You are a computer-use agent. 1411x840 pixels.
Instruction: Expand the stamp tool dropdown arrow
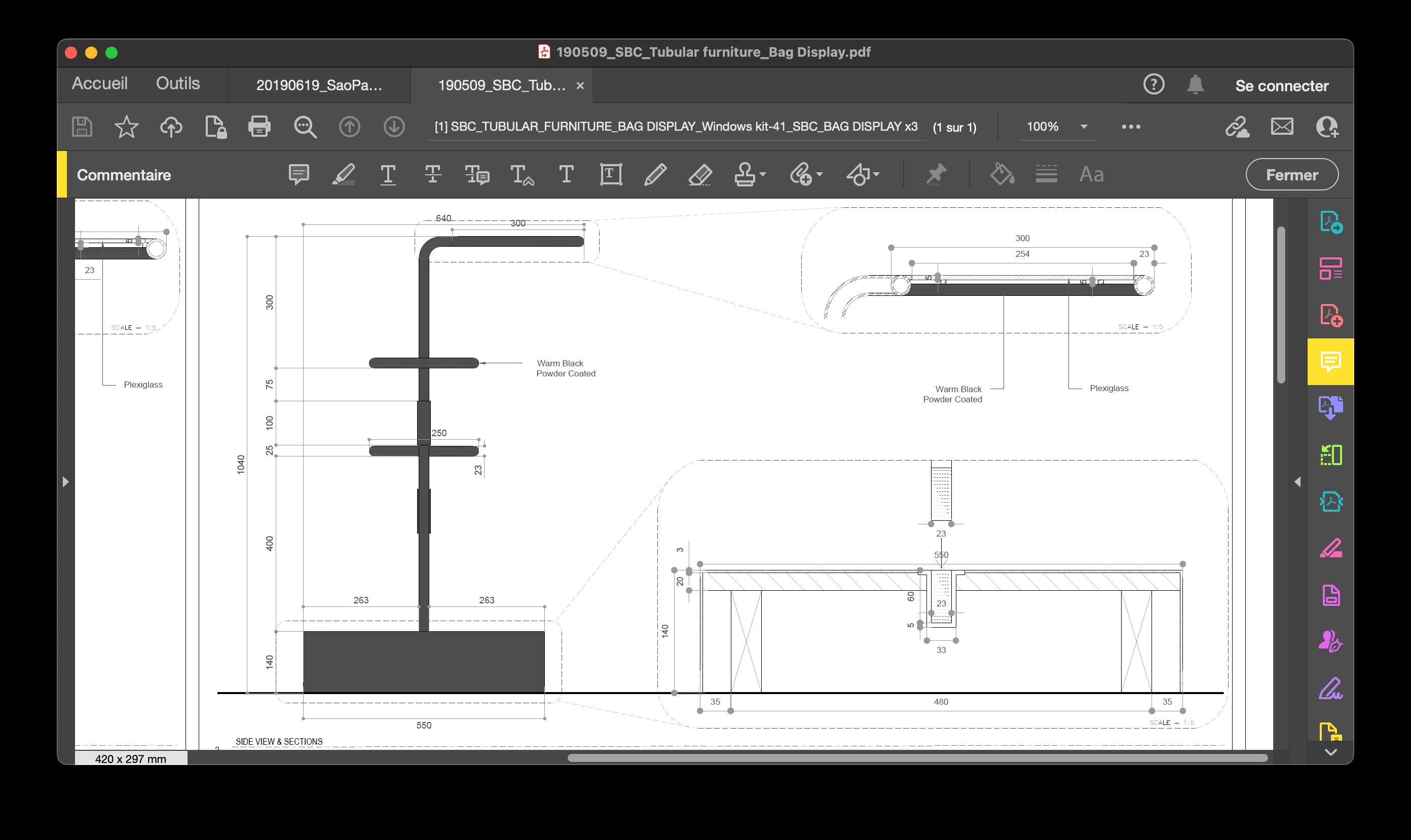(x=763, y=174)
